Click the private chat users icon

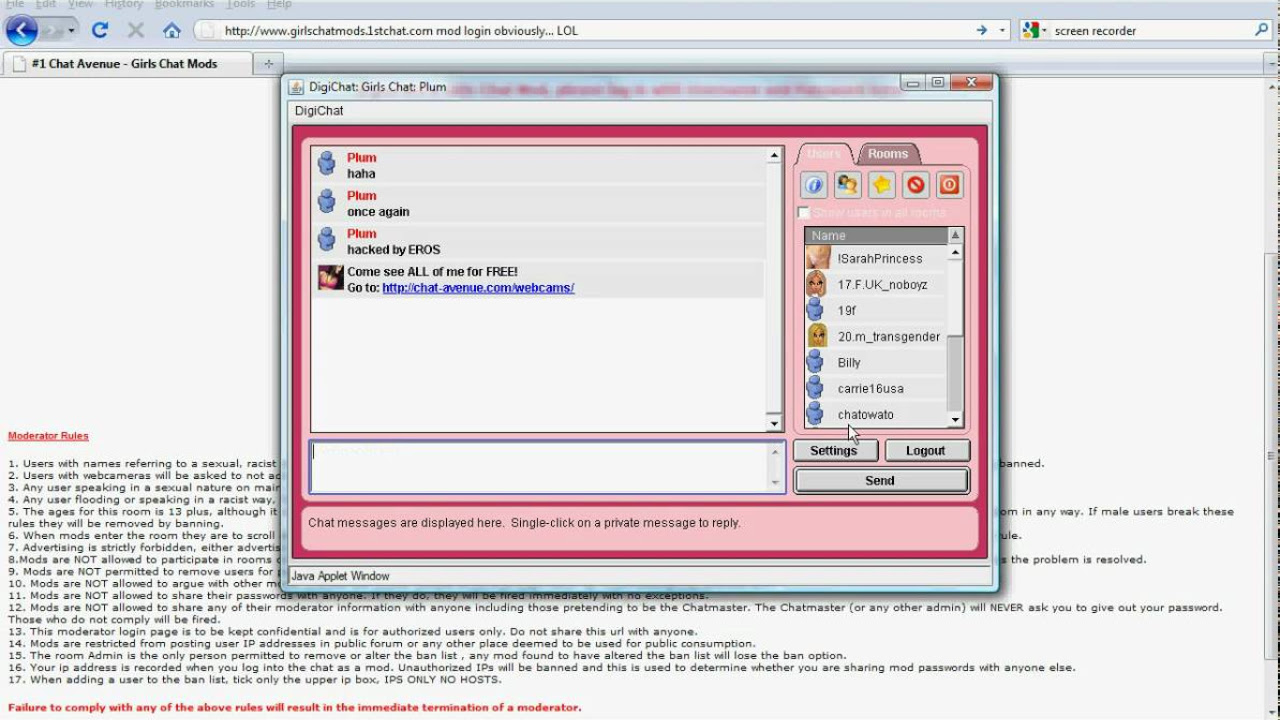848,185
